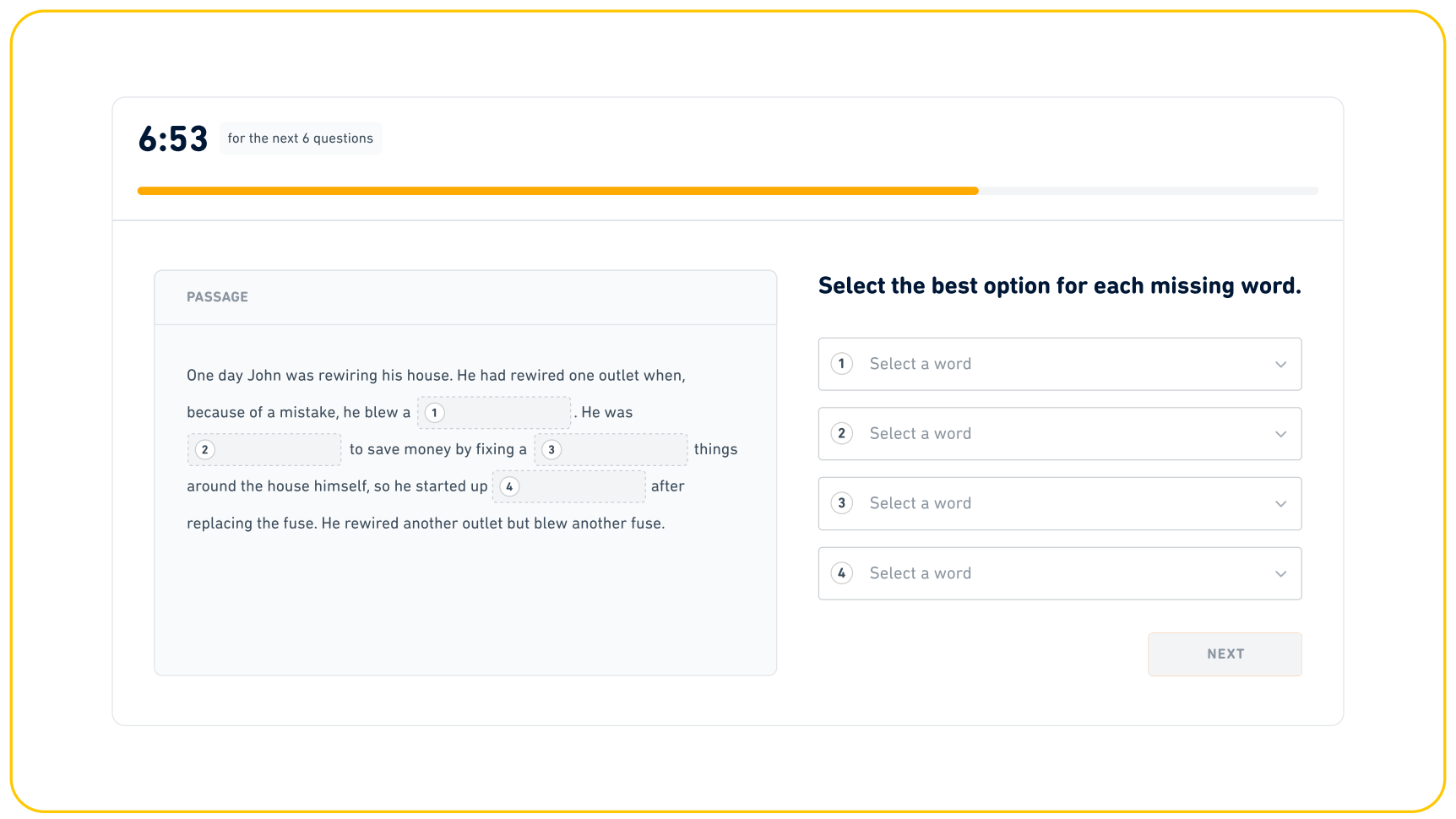Open the third "Select a word" dropdown
The width and height of the screenshot is (1456, 819).
(1059, 503)
